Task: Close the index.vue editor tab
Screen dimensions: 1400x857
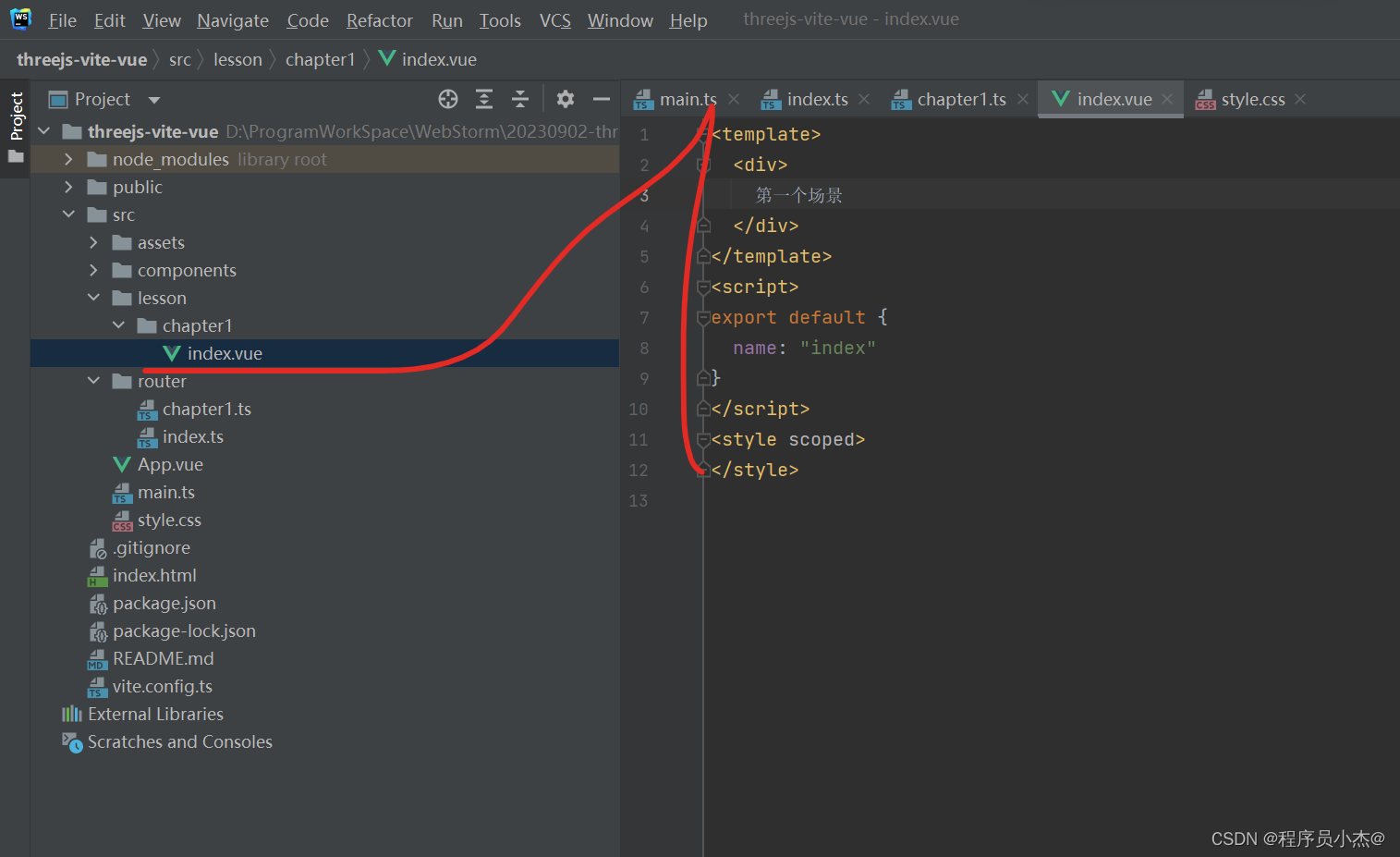Action: [1167, 99]
